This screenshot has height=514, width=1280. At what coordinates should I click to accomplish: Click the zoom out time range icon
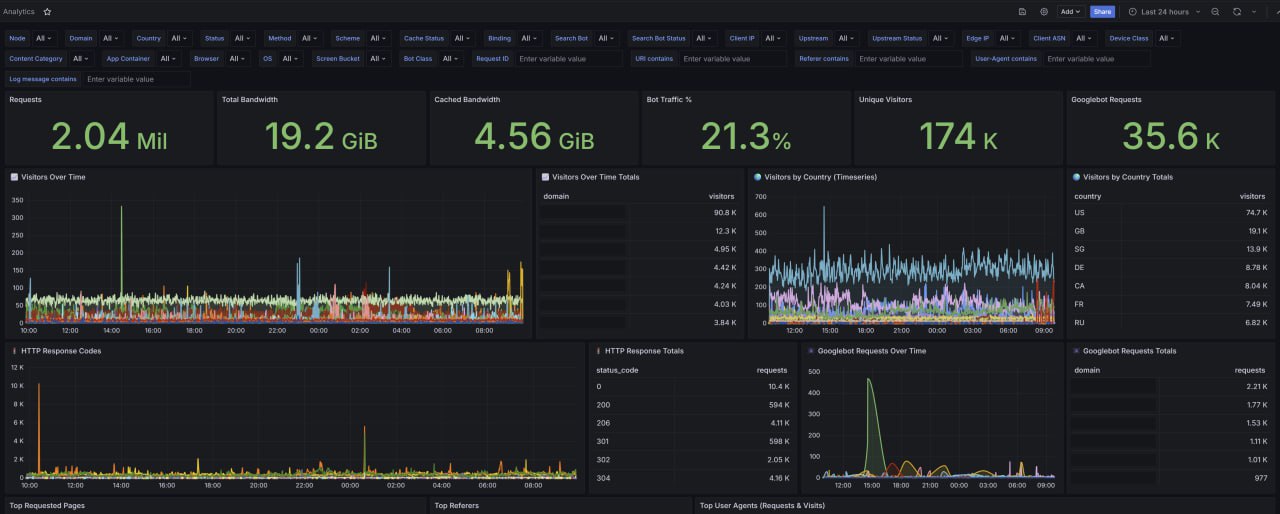pyautogui.click(x=1215, y=12)
